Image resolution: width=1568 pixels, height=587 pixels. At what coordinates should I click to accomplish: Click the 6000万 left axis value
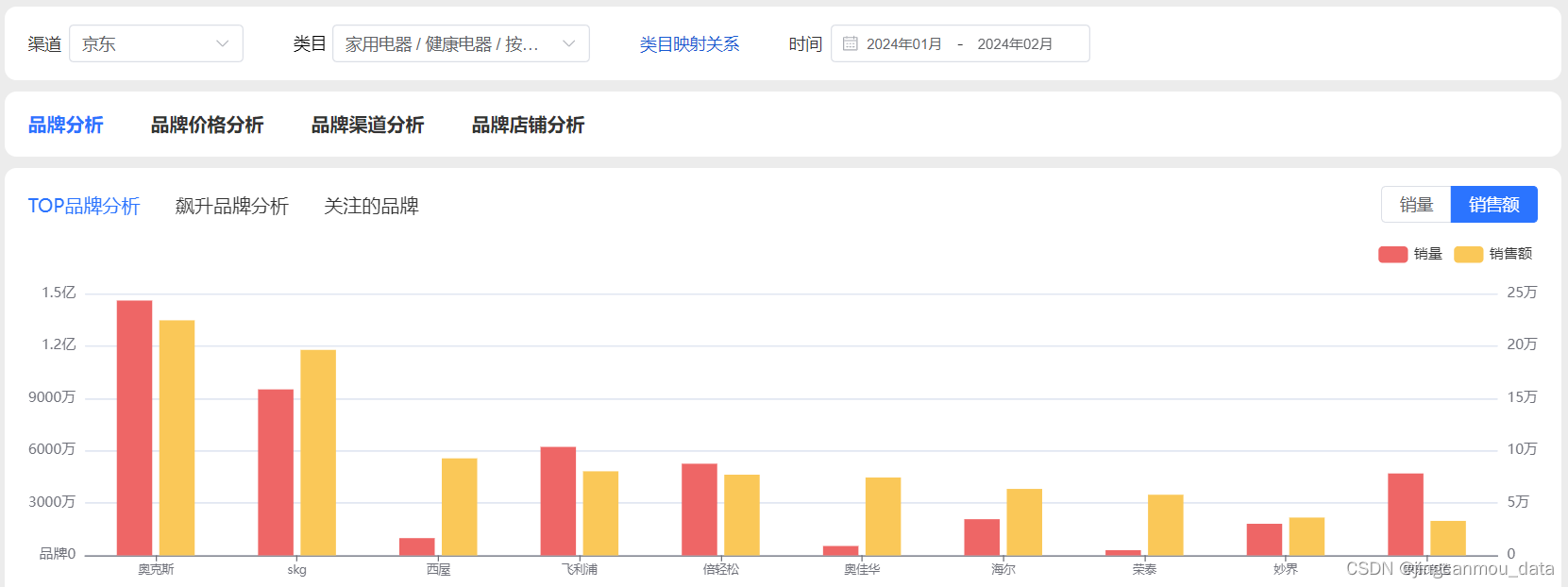52,449
